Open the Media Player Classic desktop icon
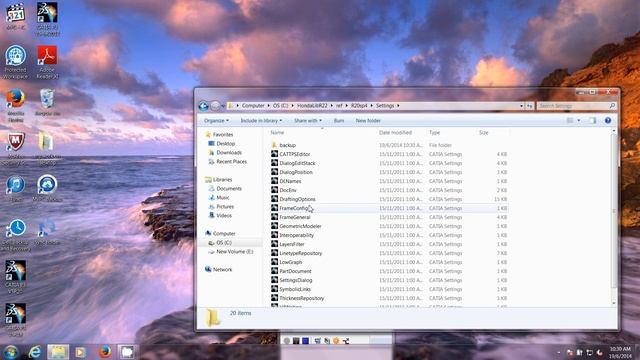The width and height of the screenshot is (640, 360). pos(16,13)
